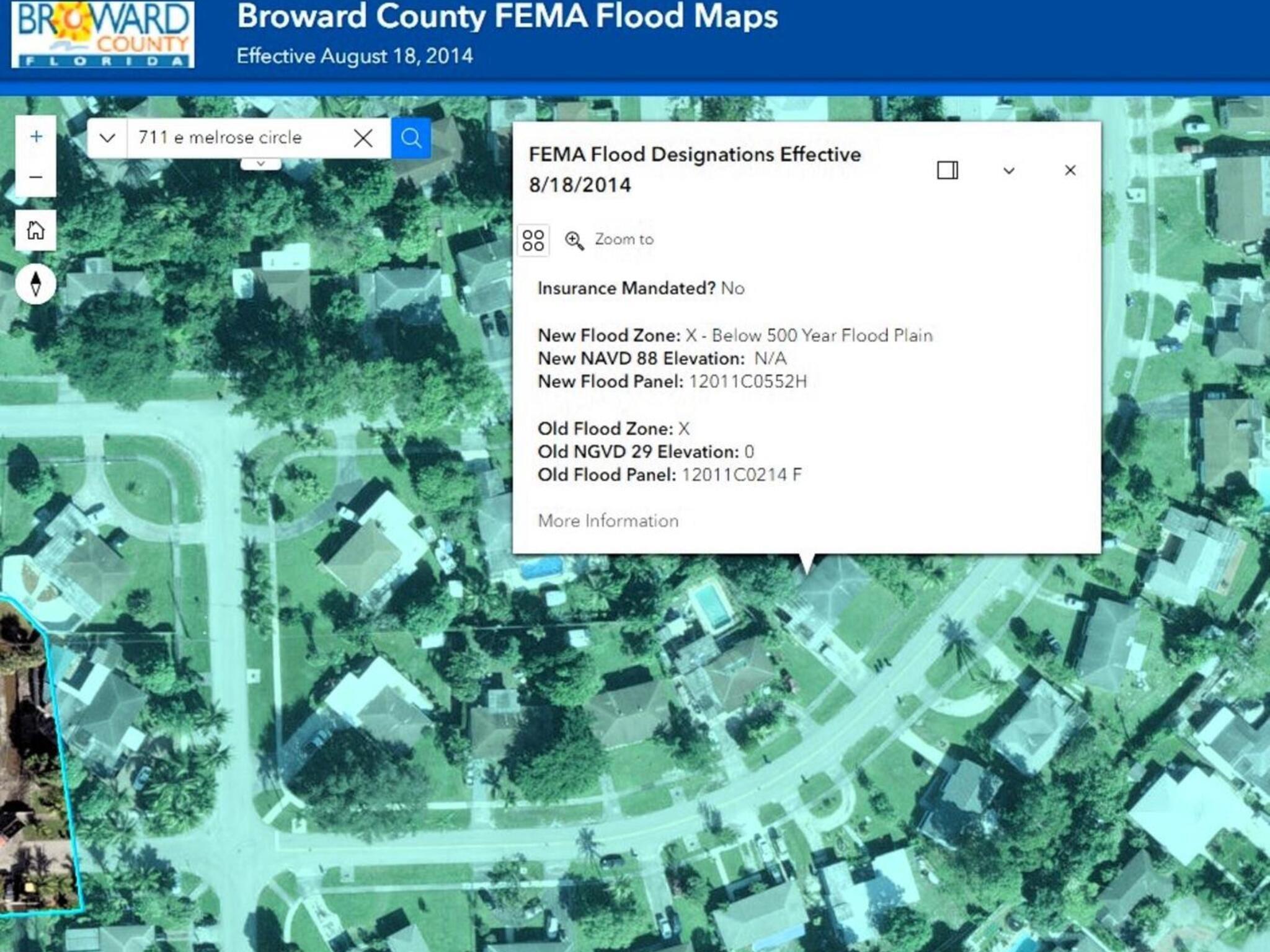1270x952 pixels.
Task: Click the Broward County Florida logo
Action: point(103,34)
